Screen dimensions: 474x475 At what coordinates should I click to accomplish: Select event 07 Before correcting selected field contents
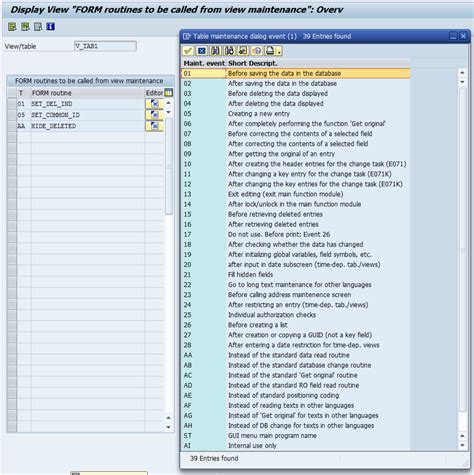[296, 134]
